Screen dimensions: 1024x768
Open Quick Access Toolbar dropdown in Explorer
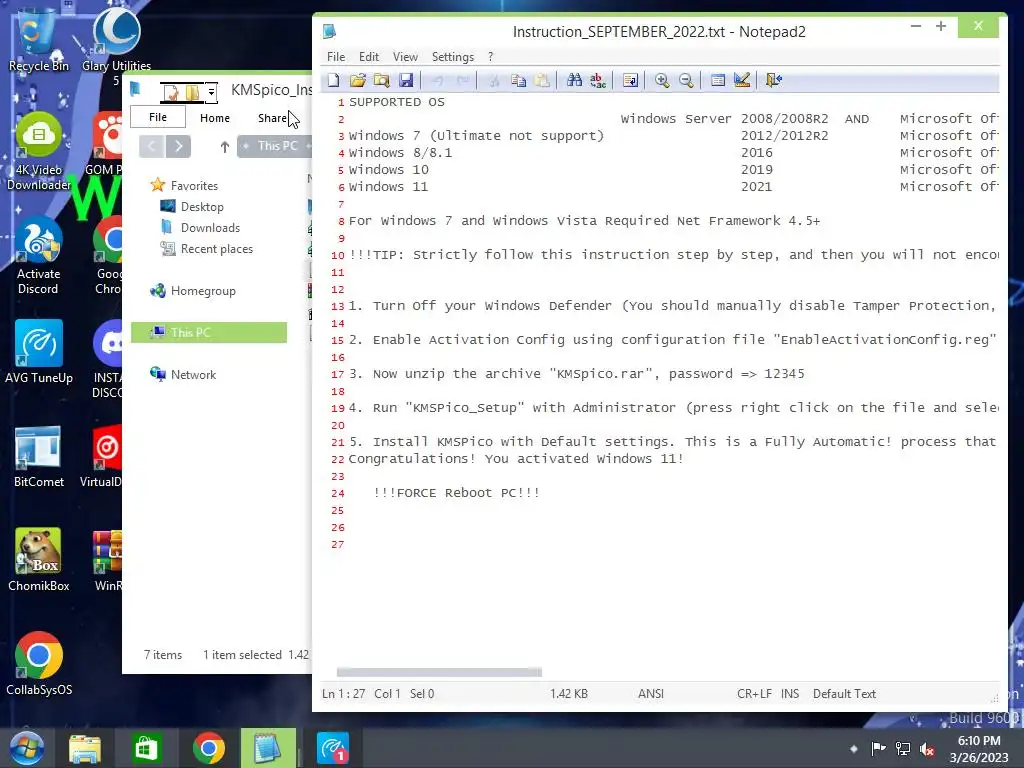(212, 93)
